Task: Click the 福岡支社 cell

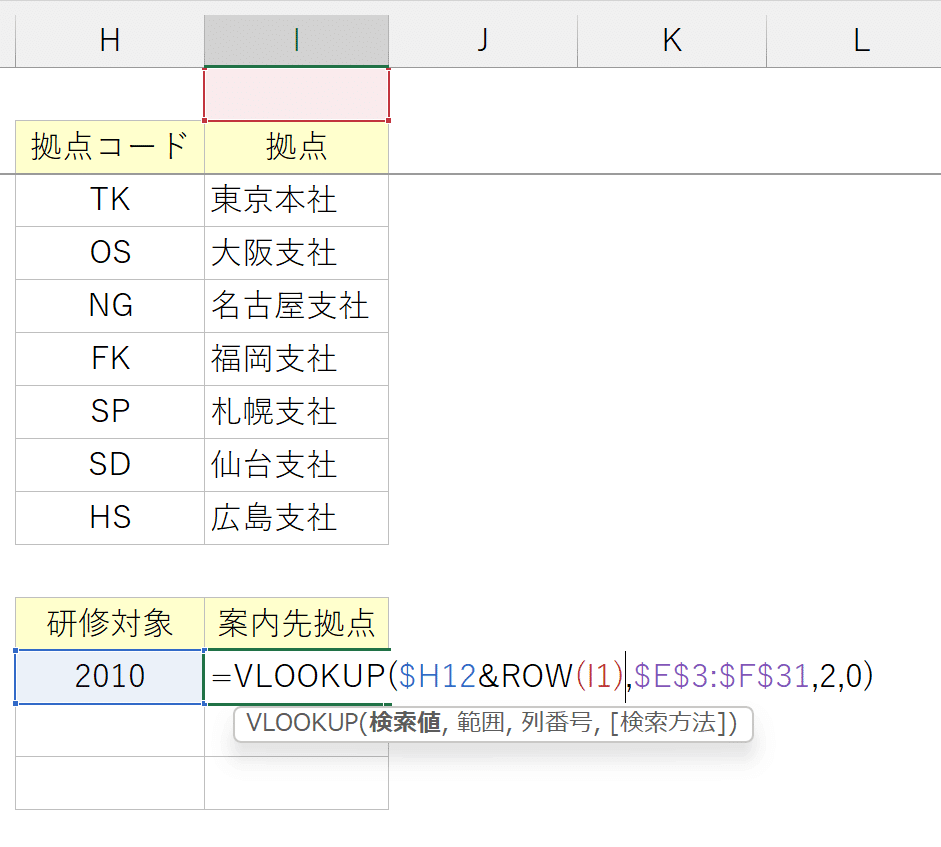Action: click(x=295, y=359)
